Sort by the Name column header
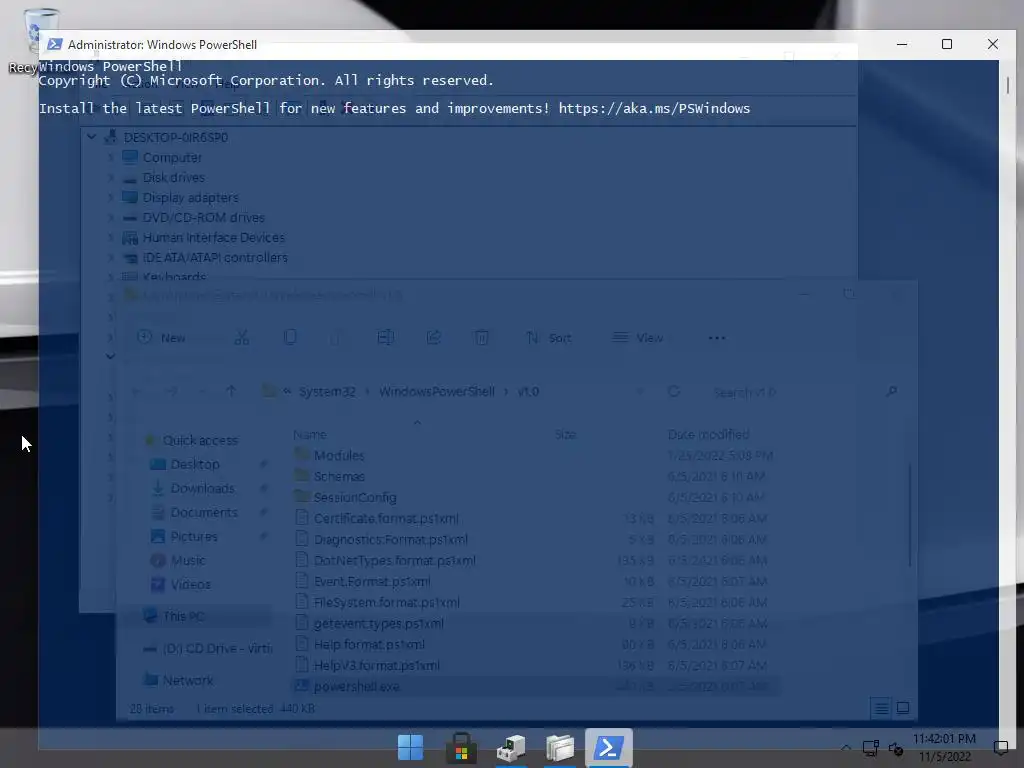The width and height of the screenshot is (1024, 768). [310, 434]
